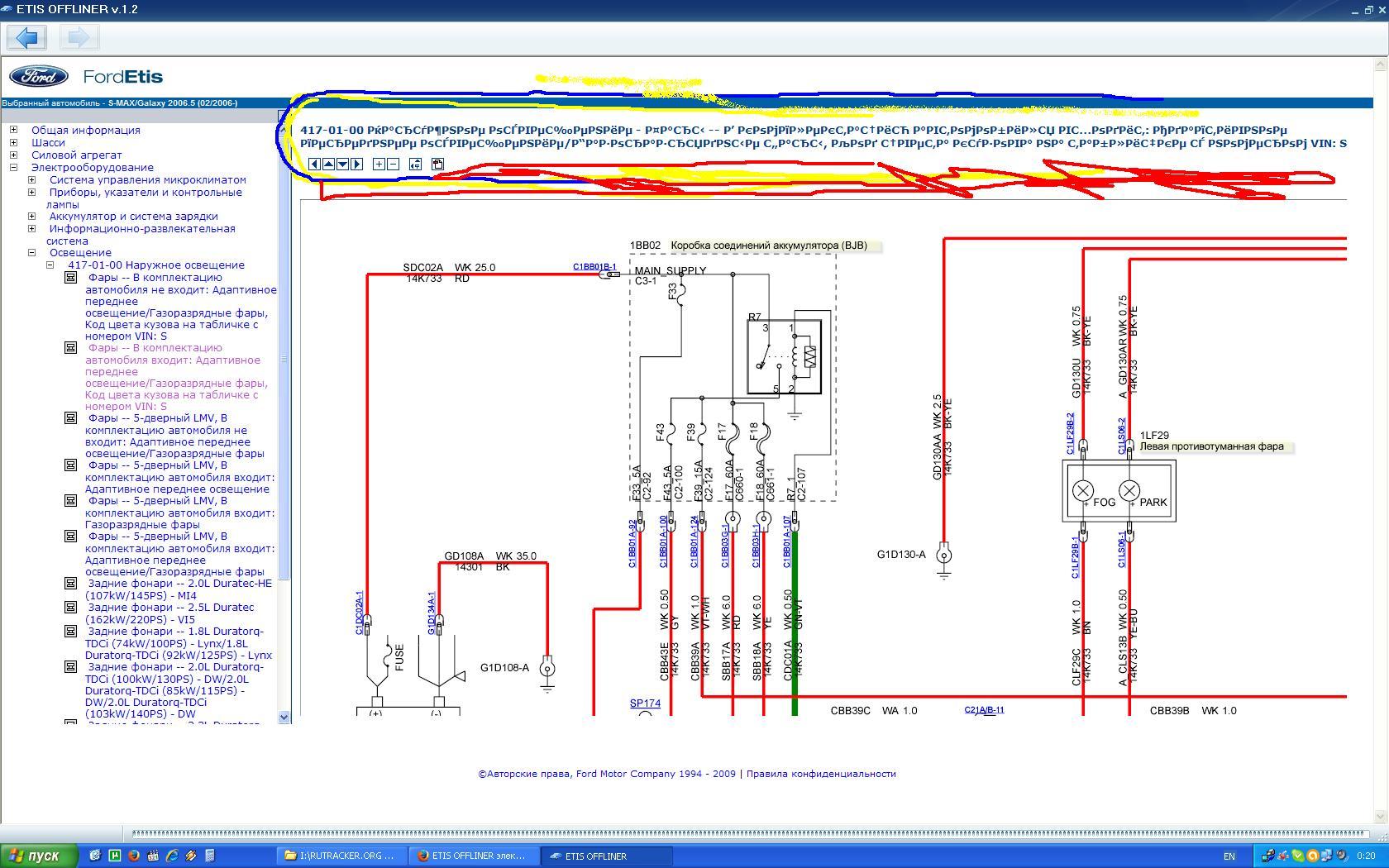Follow connector link C21A/B-11

coord(984,710)
